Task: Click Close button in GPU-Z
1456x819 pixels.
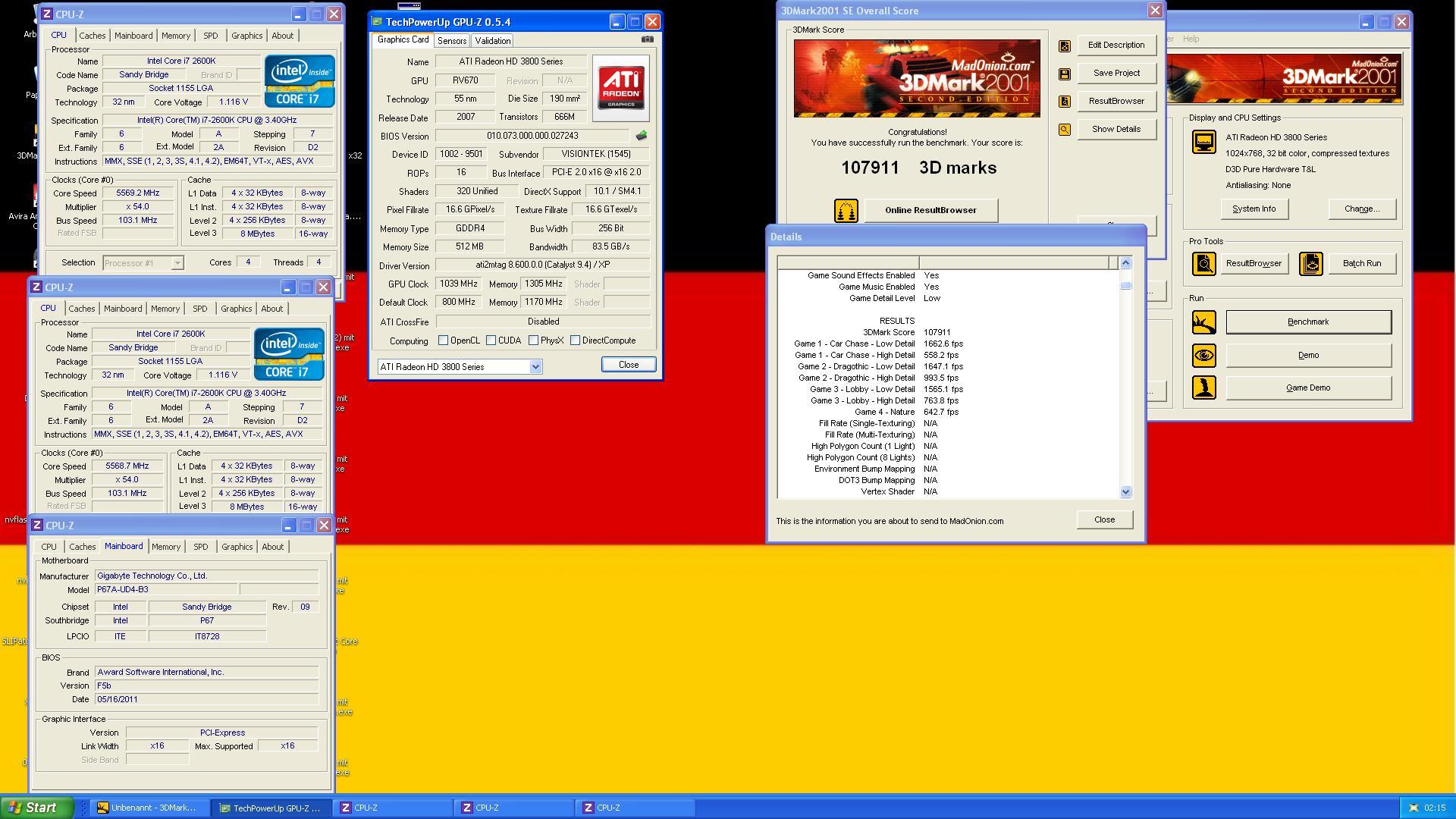Action: pos(629,365)
